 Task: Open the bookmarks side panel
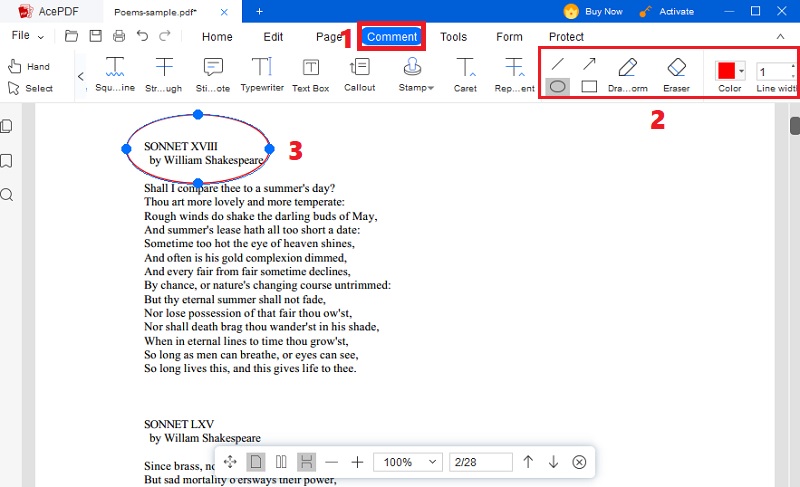[7, 161]
